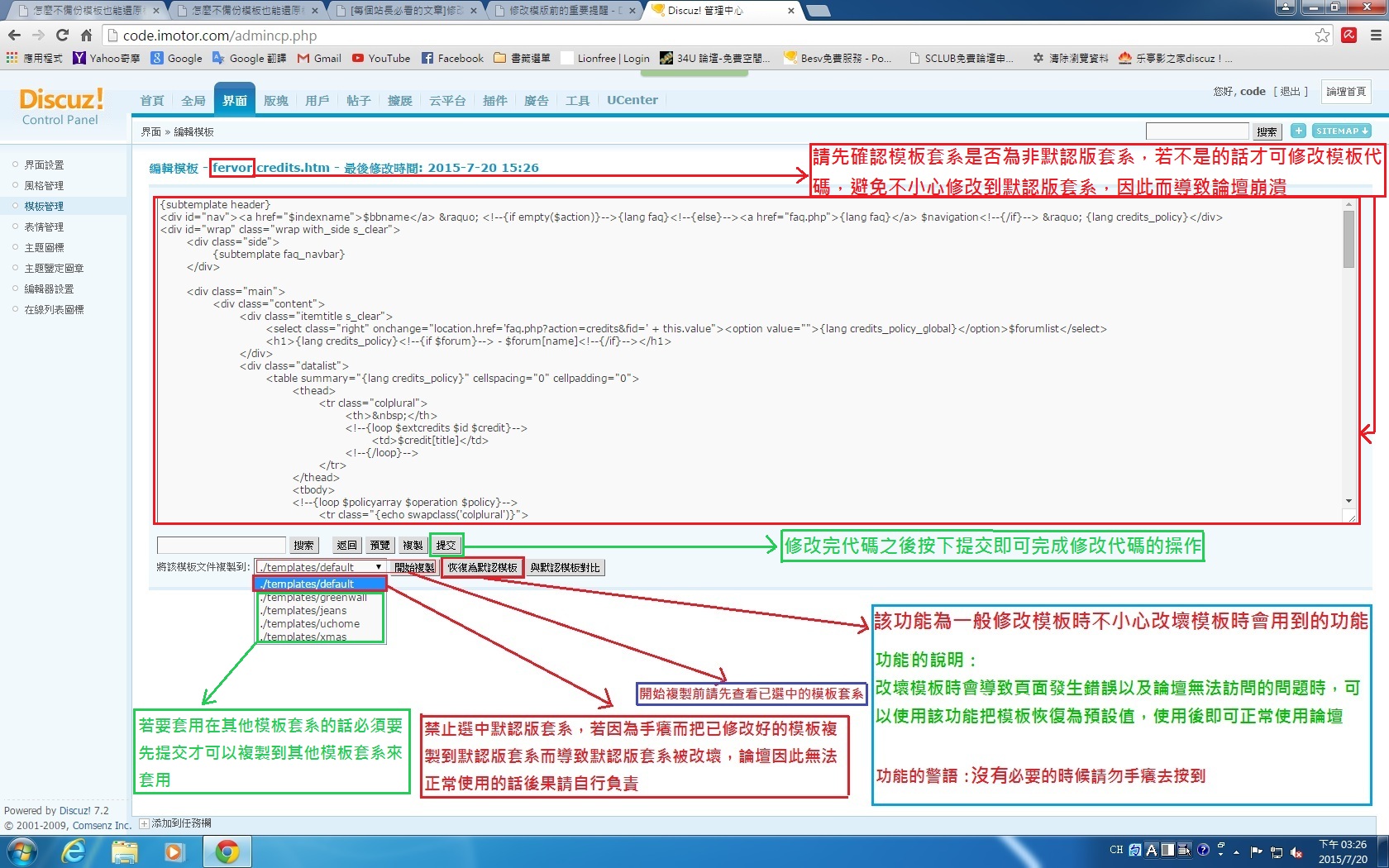Bookmark this page with the star icon
1389x868 pixels.
1322,36
